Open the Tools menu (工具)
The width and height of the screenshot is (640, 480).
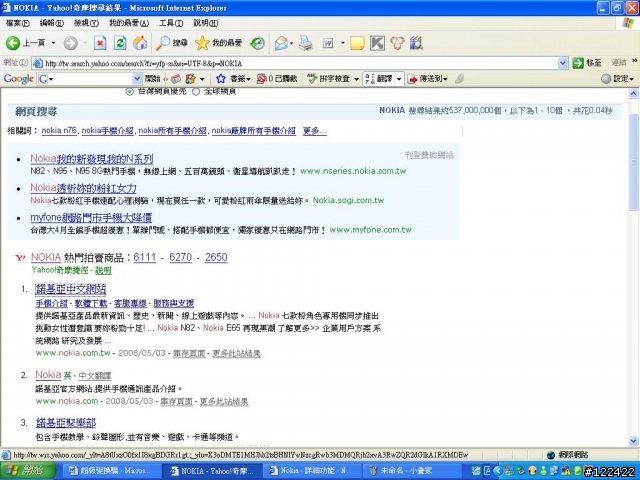171,23
